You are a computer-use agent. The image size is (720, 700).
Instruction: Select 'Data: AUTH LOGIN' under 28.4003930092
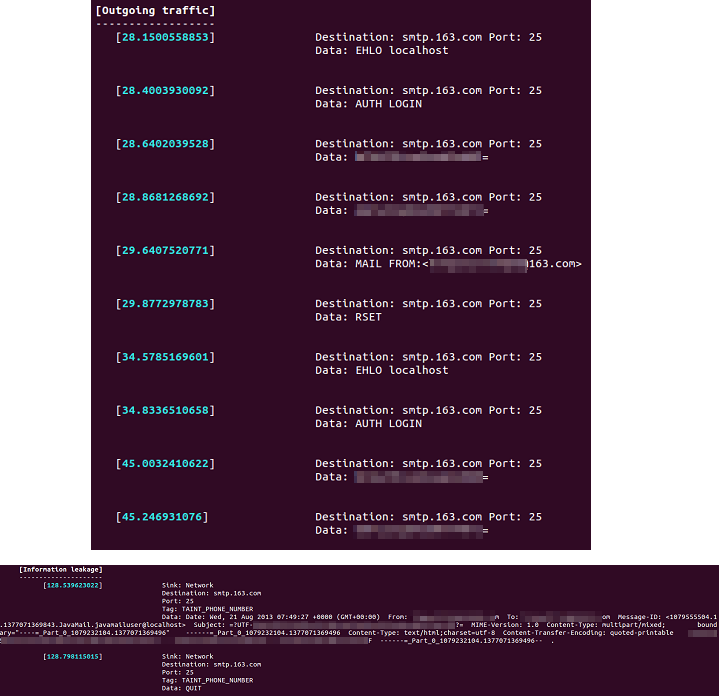click(x=368, y=104)
